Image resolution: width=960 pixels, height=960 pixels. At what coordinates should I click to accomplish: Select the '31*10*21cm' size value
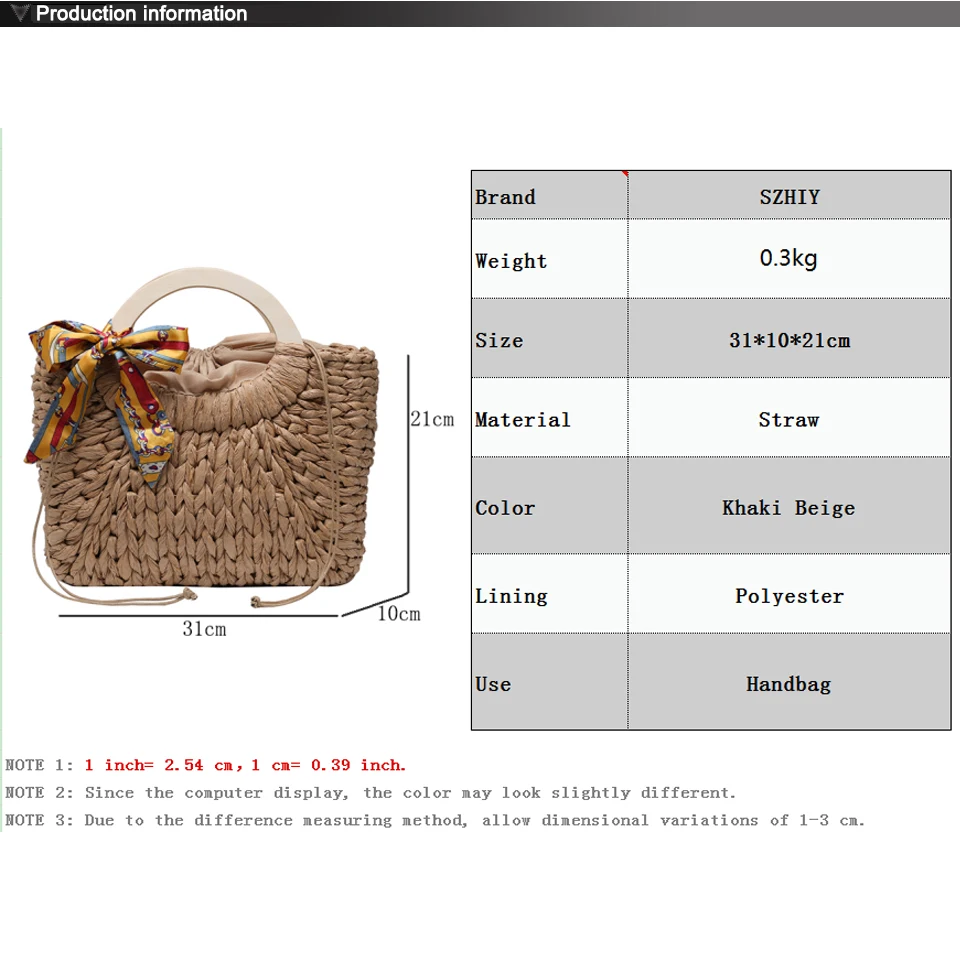789,339
